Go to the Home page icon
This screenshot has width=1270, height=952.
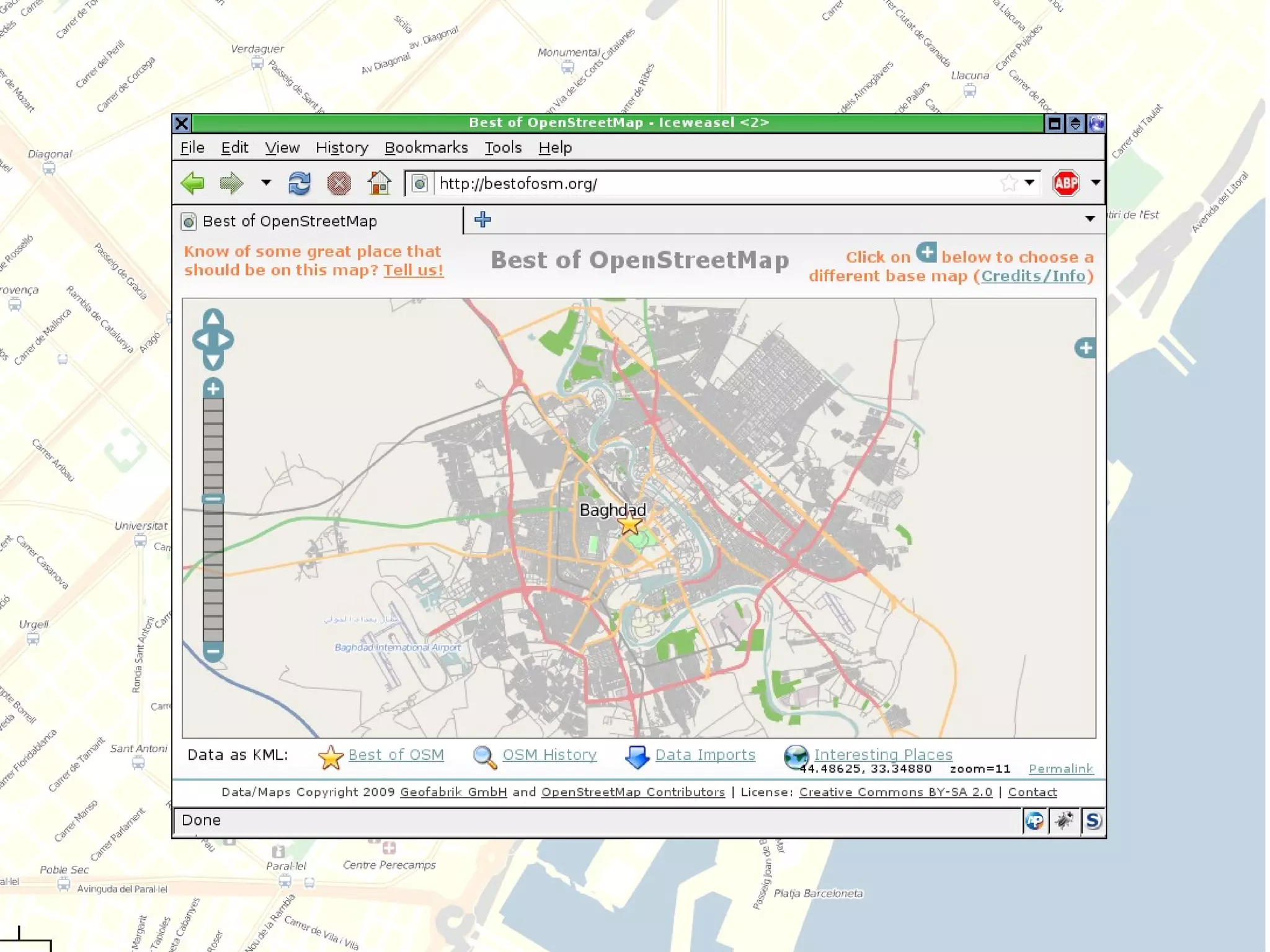379,183
